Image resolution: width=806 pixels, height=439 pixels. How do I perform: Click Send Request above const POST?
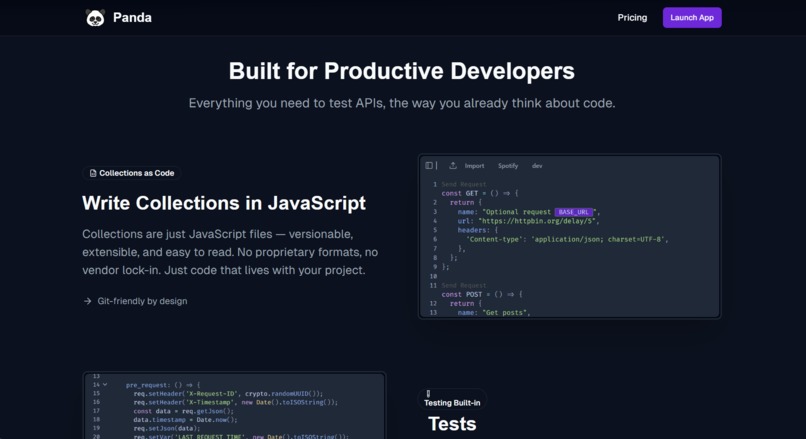(x=464, y=285)
